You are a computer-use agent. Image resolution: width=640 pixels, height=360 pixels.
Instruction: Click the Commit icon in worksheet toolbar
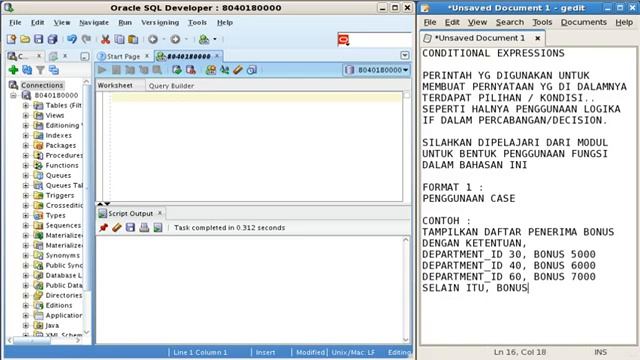pyautogui.click(x=177, y=70)
